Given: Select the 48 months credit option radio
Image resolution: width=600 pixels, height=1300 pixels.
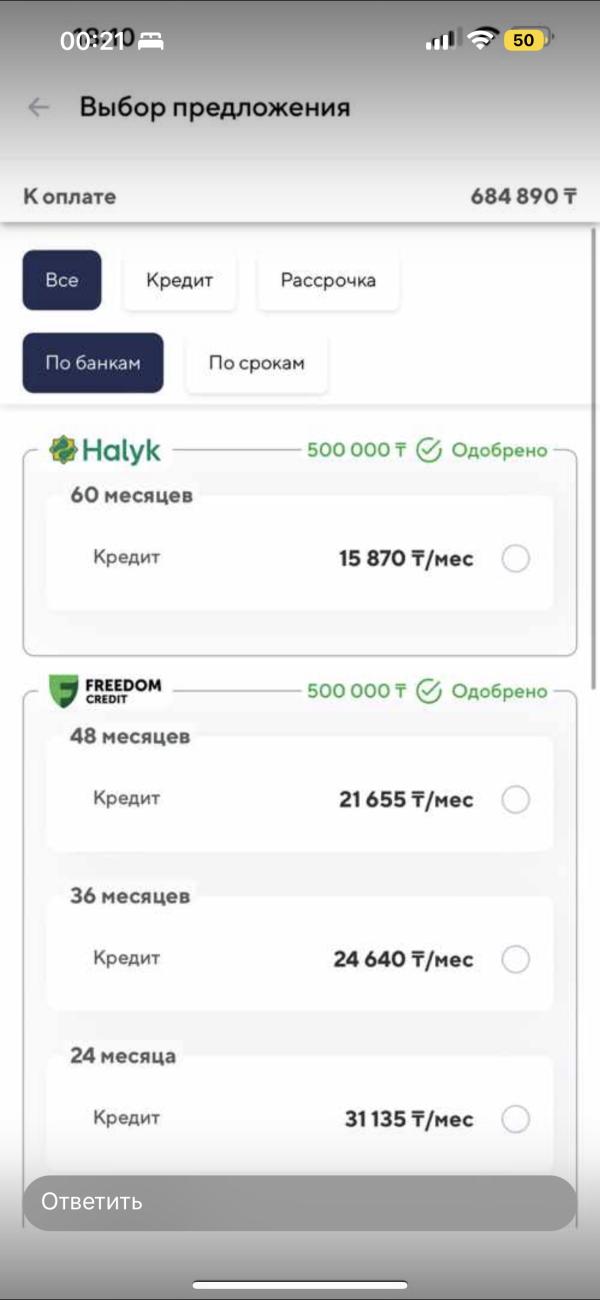Looking at the screenshot, I should (515, 800).
